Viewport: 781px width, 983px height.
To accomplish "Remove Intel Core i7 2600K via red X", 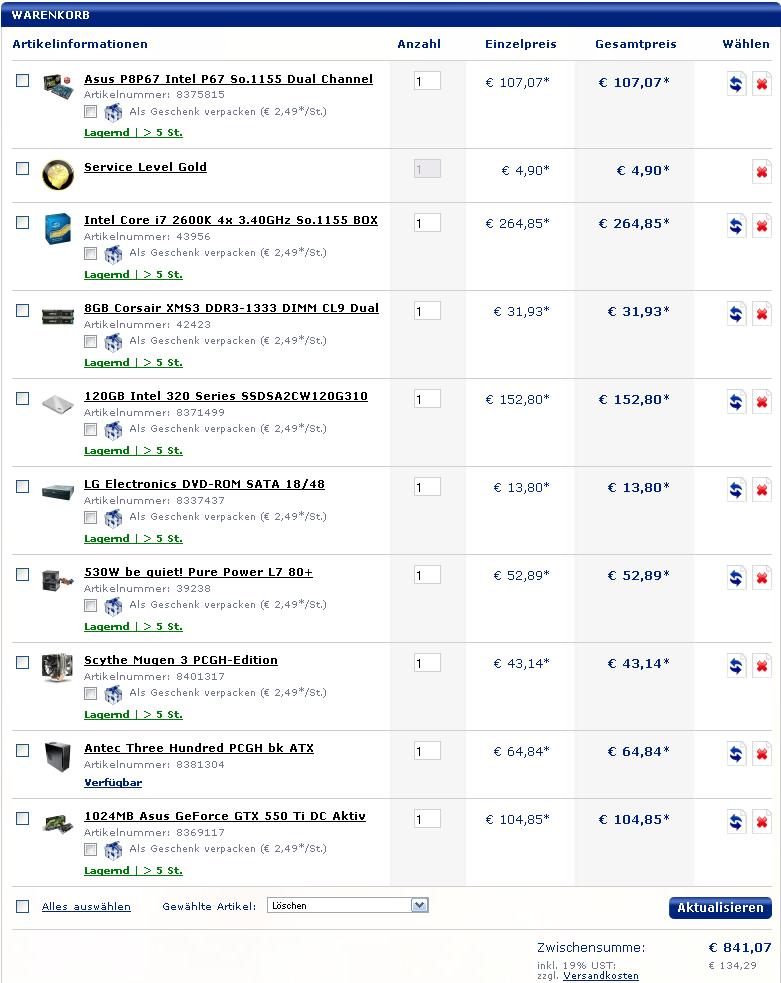I will coord(762,226).
